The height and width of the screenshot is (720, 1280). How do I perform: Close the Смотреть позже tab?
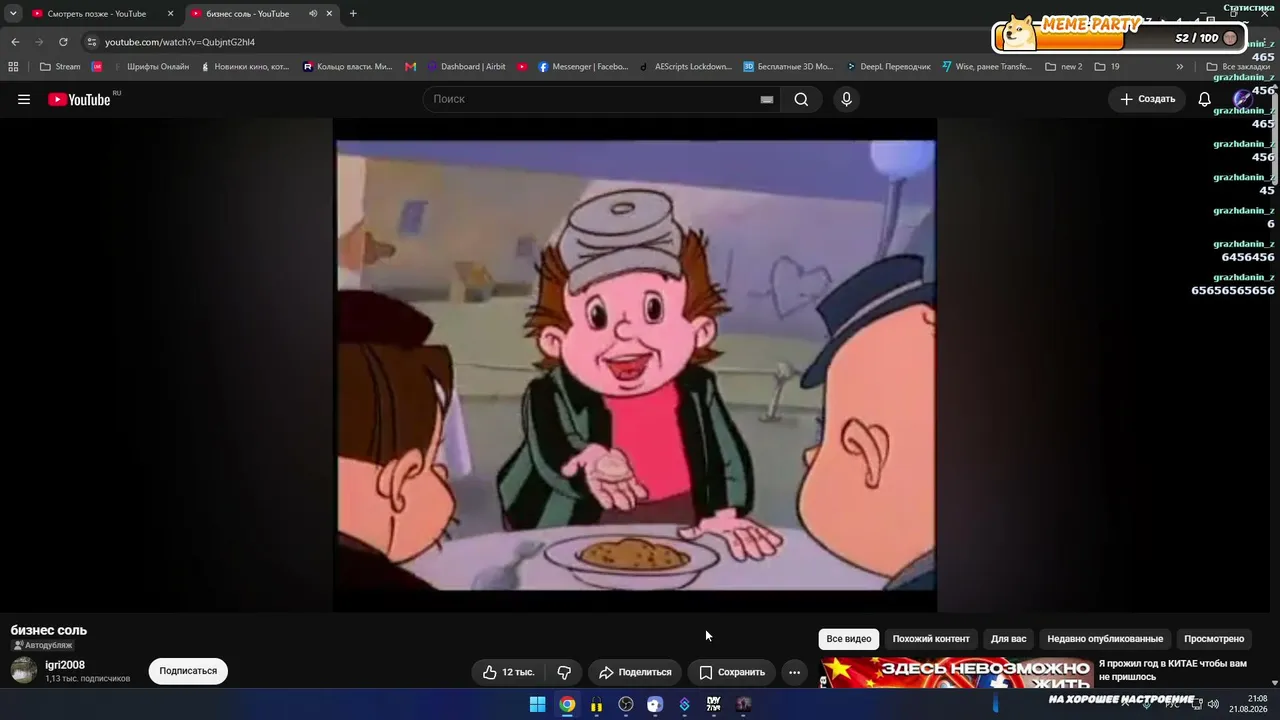click(x=170, y=14)
